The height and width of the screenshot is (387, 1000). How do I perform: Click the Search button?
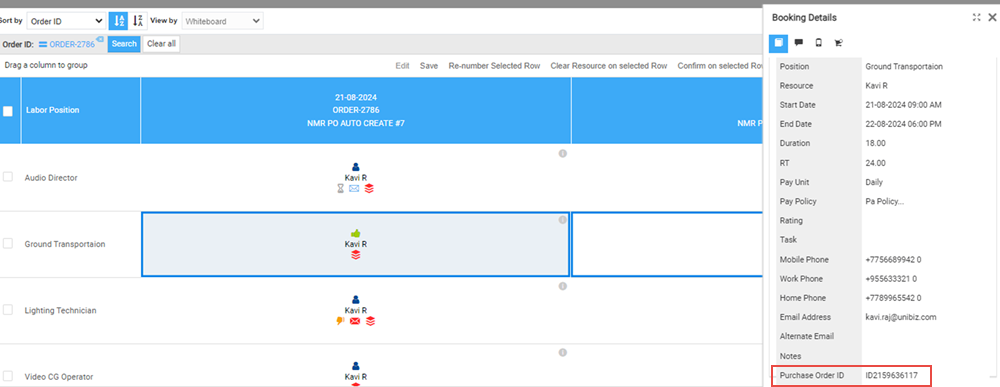[124, 44]
